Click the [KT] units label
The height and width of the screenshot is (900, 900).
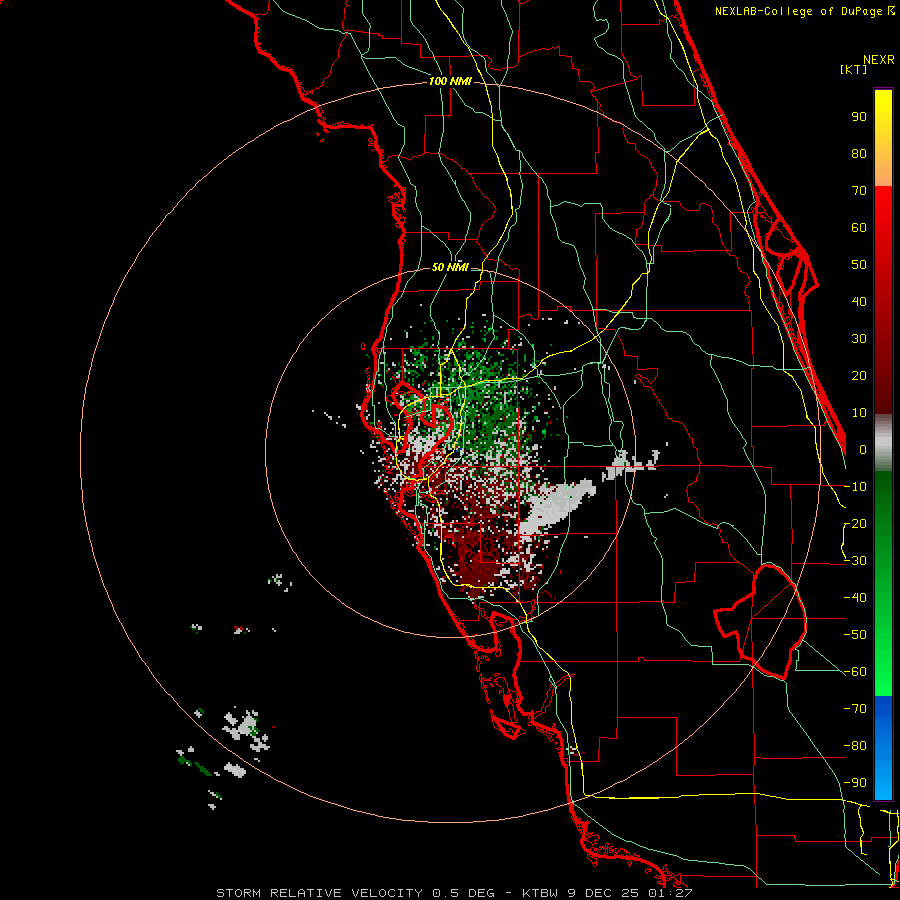[x=853, y=69]
